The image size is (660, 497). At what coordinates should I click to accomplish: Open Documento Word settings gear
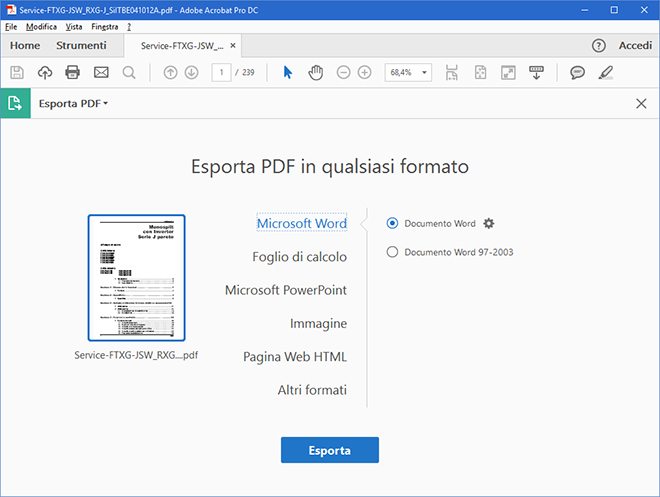coord(489,224)
